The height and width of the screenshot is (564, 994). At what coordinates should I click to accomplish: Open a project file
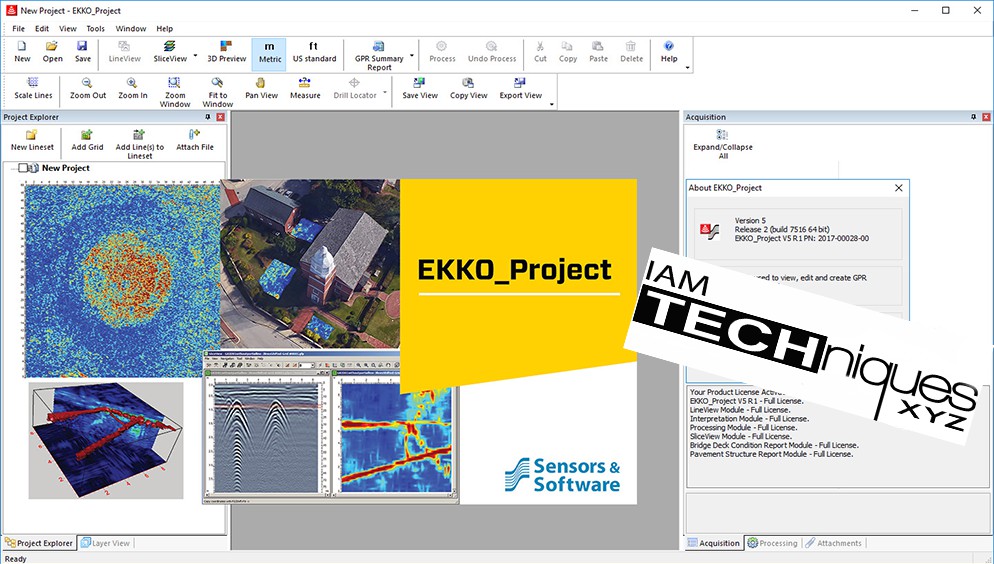[x=52, y=52]
